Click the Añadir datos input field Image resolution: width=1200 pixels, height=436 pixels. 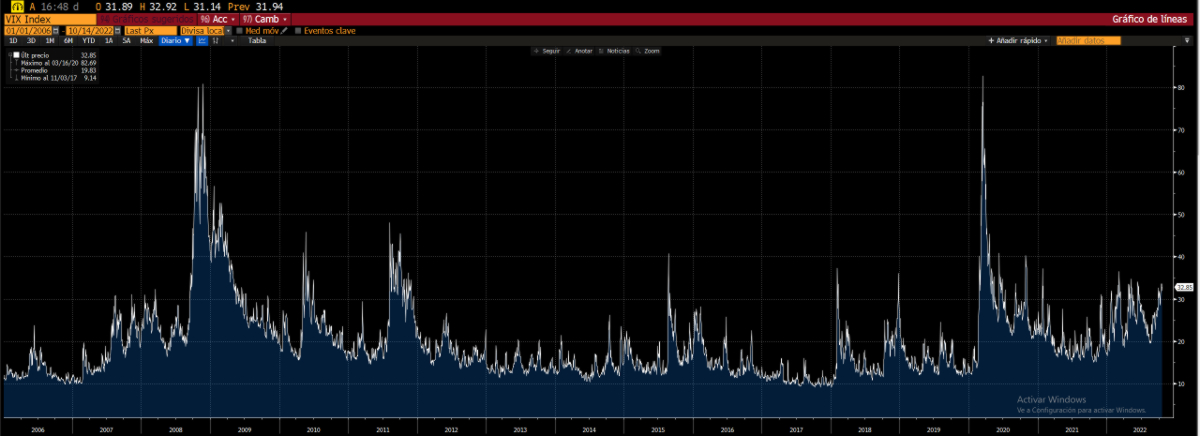[x=1088, y=41]
